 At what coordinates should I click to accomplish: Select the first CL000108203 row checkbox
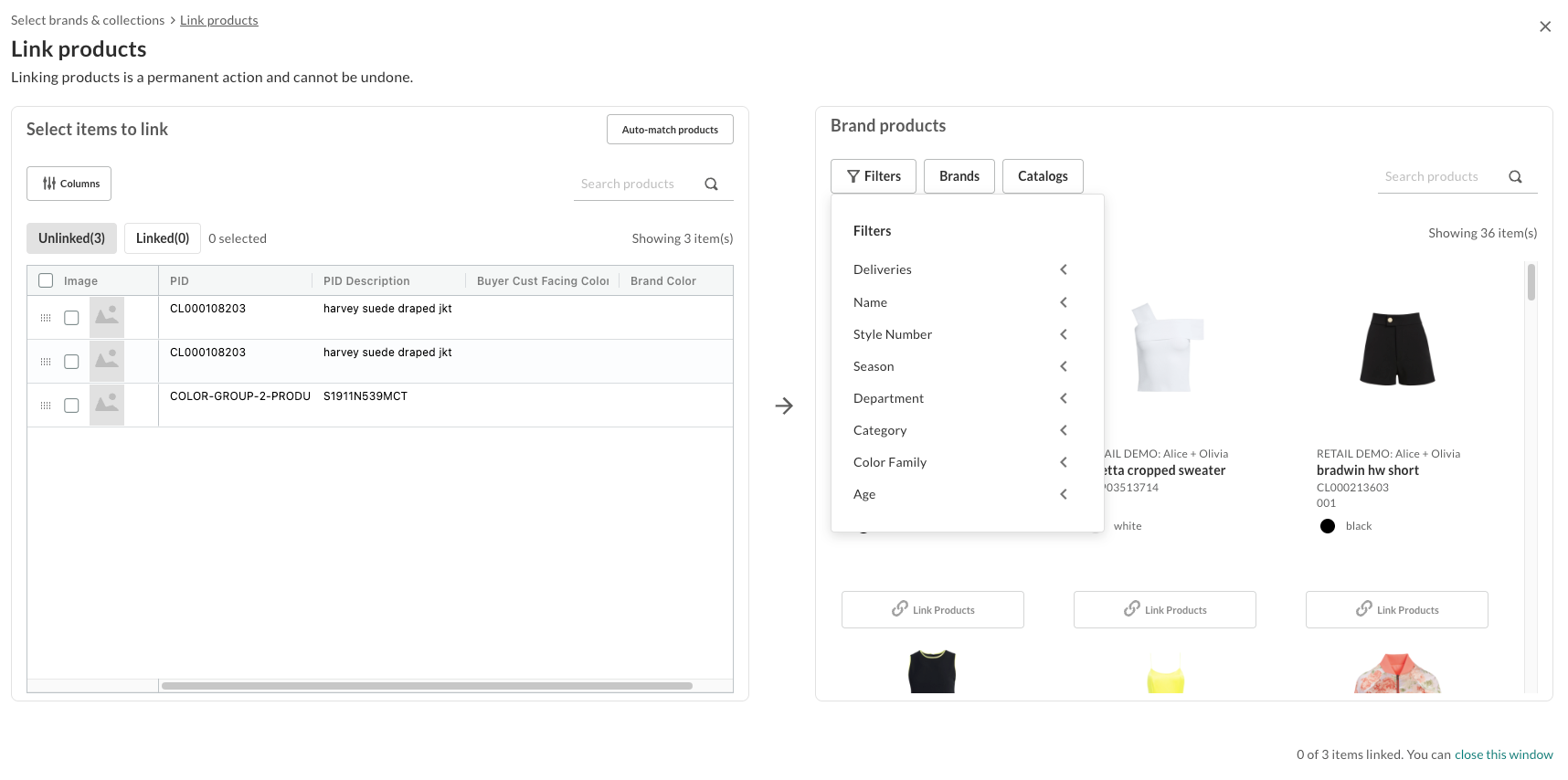pyautogui.click(x=71, y=318)
